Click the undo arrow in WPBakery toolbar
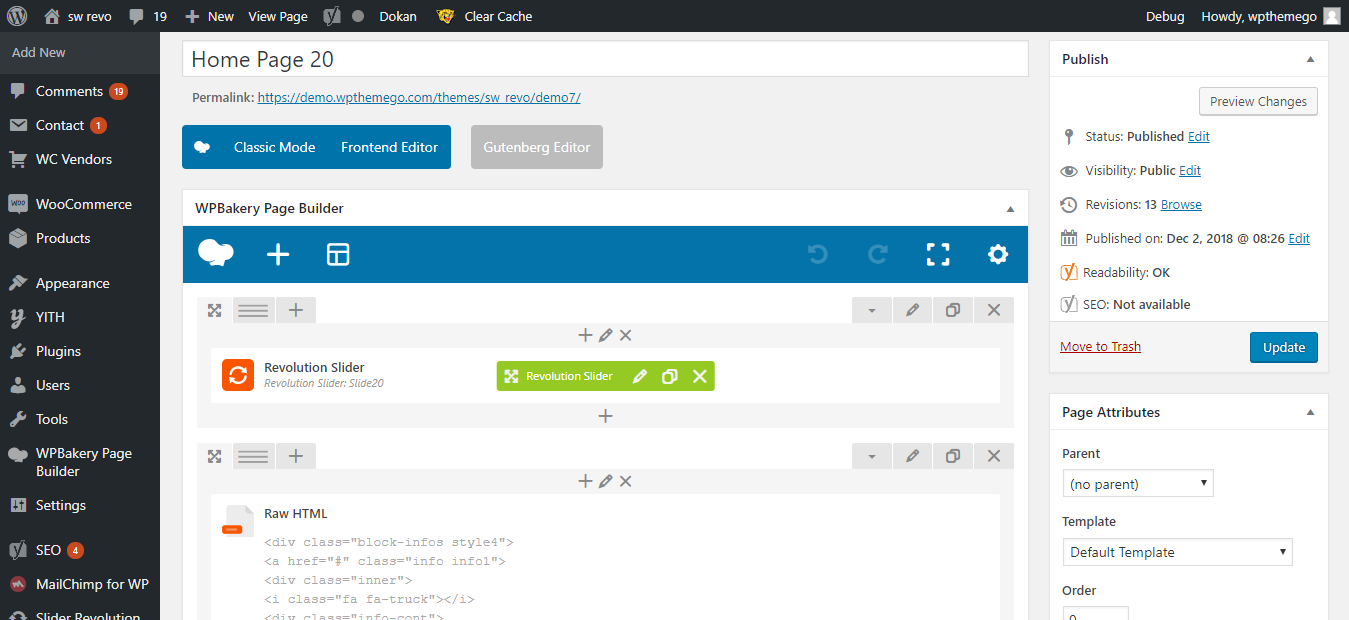This screenshot has width=1349, height=620. tap(818, 255)
